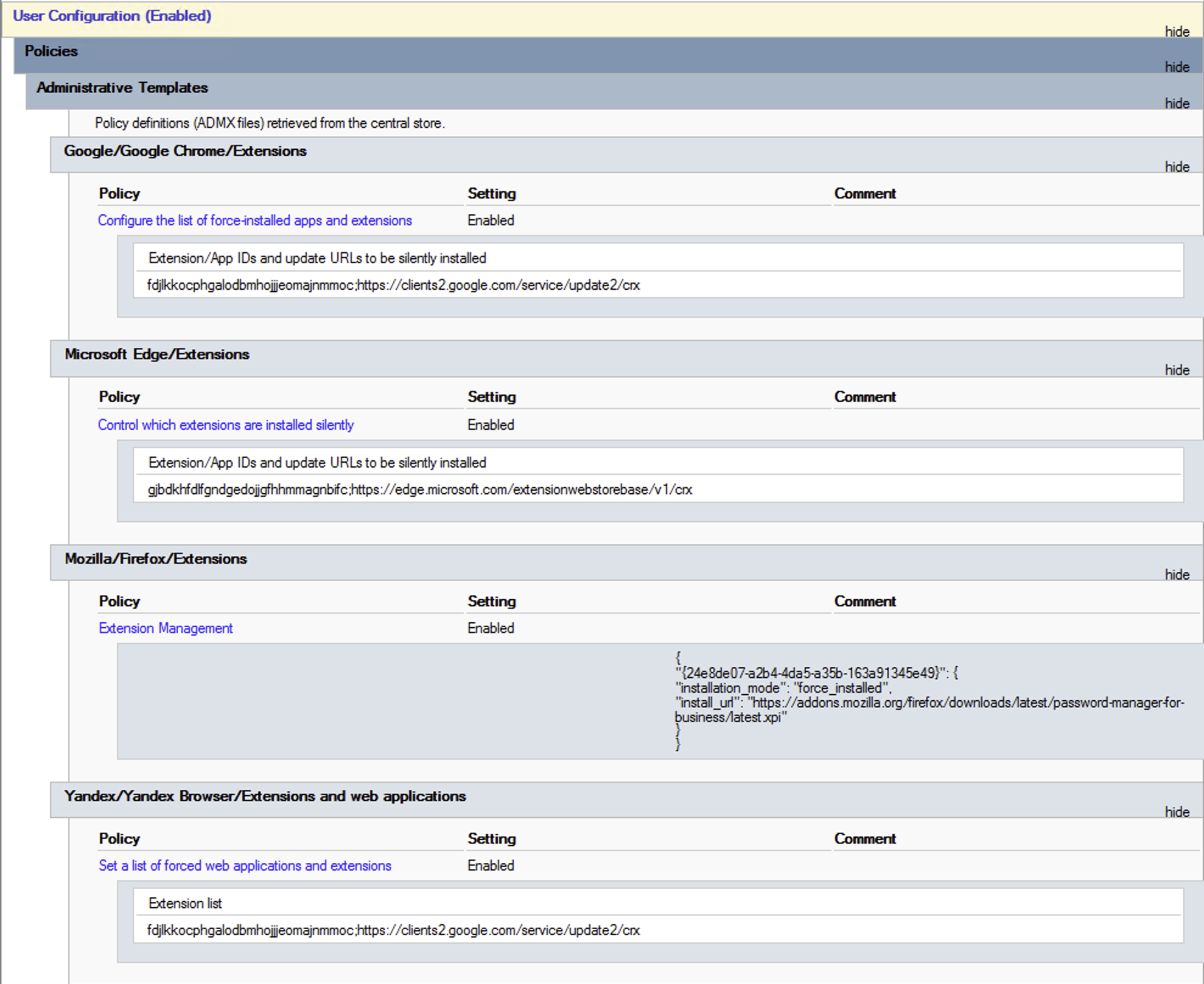Select the Edge extension webstore URL row
1204x984 pixels.
point(659,490)
